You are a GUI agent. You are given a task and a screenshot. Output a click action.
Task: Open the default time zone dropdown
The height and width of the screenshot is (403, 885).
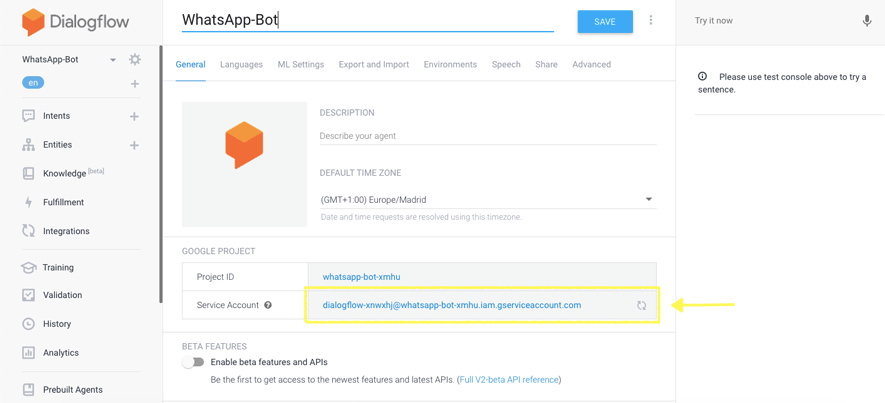[x=488, y=199]
